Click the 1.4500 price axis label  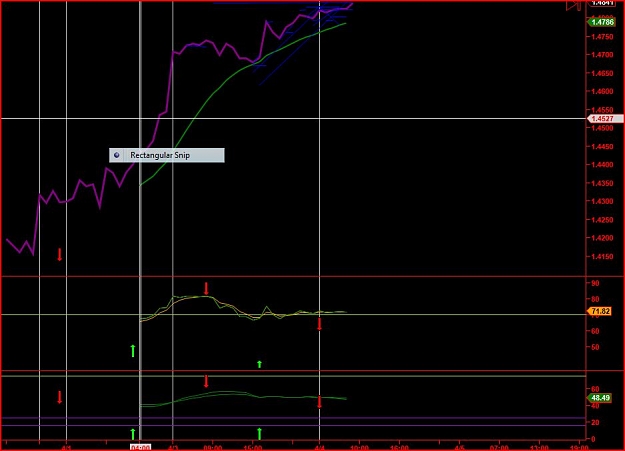point(602,128)
